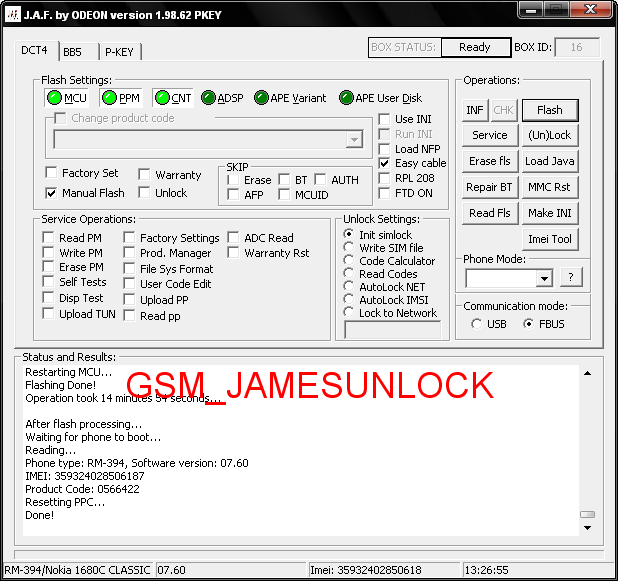Uncheck the Manual Flash checkbox
Screen dimensions: 618x581
coord(52,193)
